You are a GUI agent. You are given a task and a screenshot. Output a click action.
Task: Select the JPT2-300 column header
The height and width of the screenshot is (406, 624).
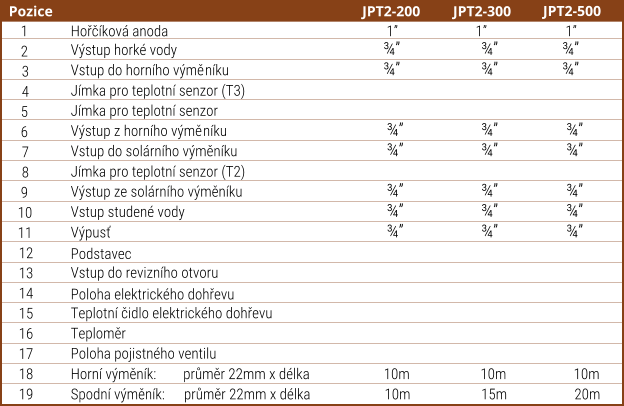[482, 11]
